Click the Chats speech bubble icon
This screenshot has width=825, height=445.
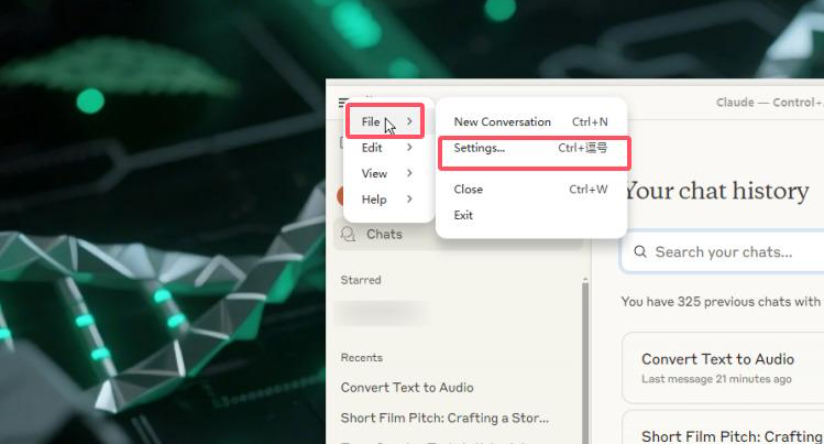(348, 234)
